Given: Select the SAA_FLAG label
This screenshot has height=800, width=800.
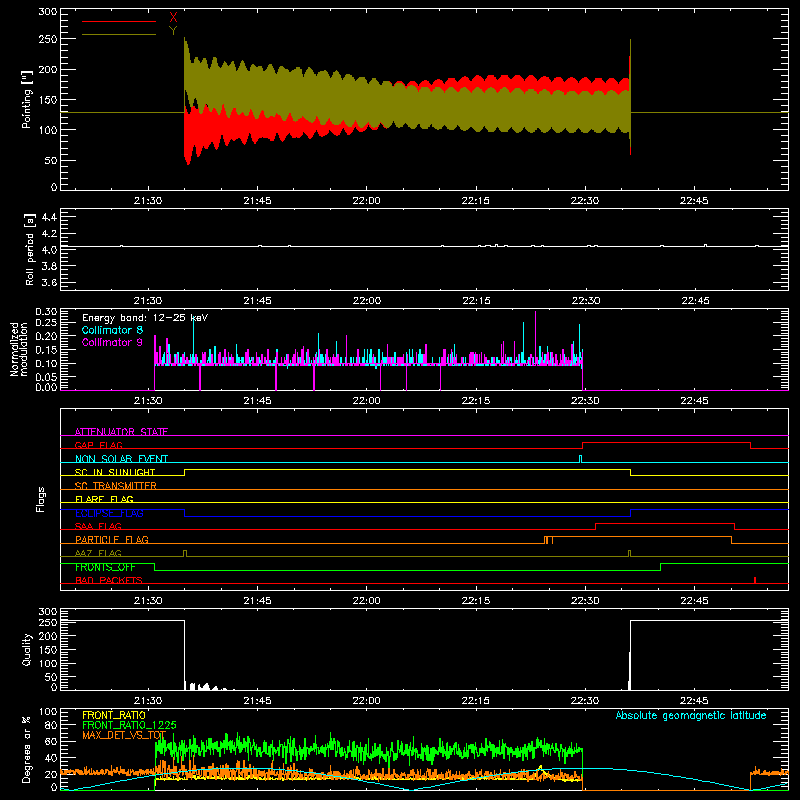Looking at the screenshot, I should click(x=98, y=526).
